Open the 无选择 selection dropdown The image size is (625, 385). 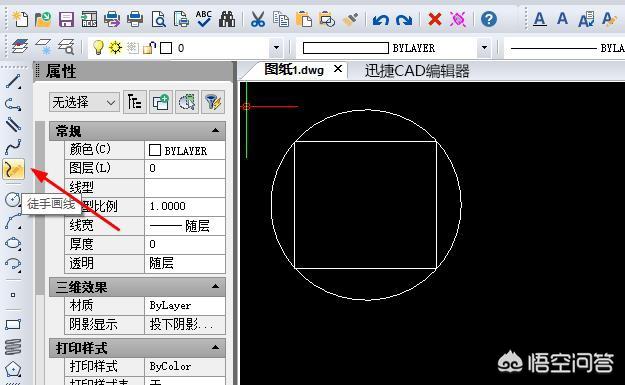(84, 102)
